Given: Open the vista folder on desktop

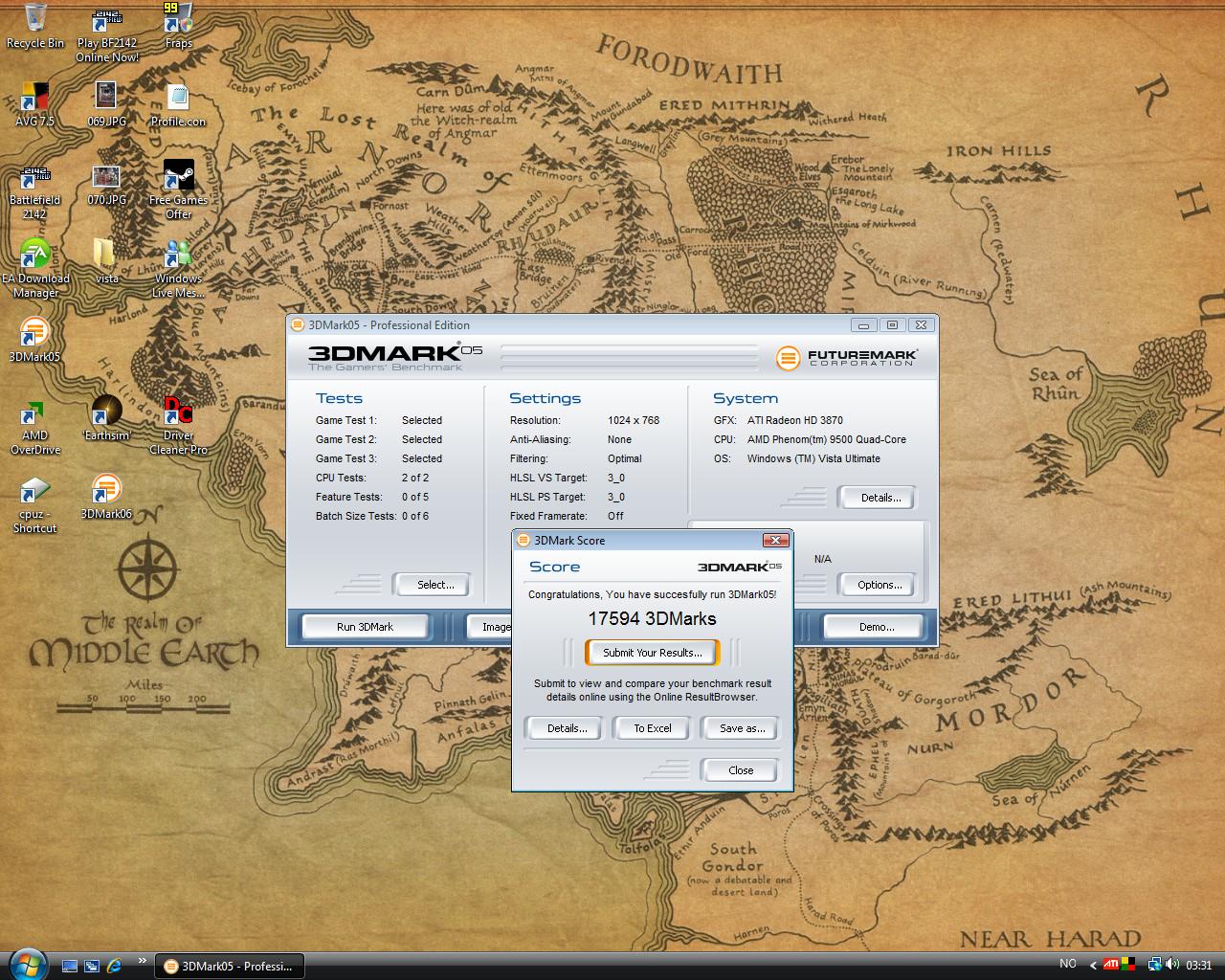Looking at the screenshot, I should pyautogui.click(x=106, y=262).
